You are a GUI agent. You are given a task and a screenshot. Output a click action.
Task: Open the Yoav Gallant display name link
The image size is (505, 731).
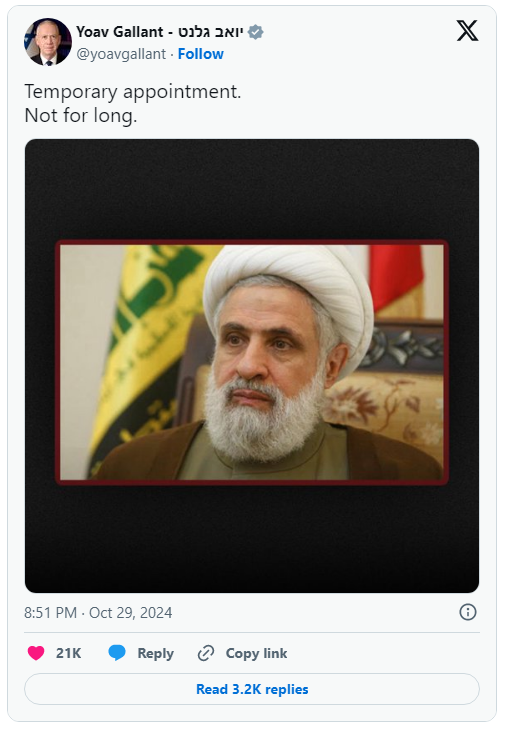(119, 32)
